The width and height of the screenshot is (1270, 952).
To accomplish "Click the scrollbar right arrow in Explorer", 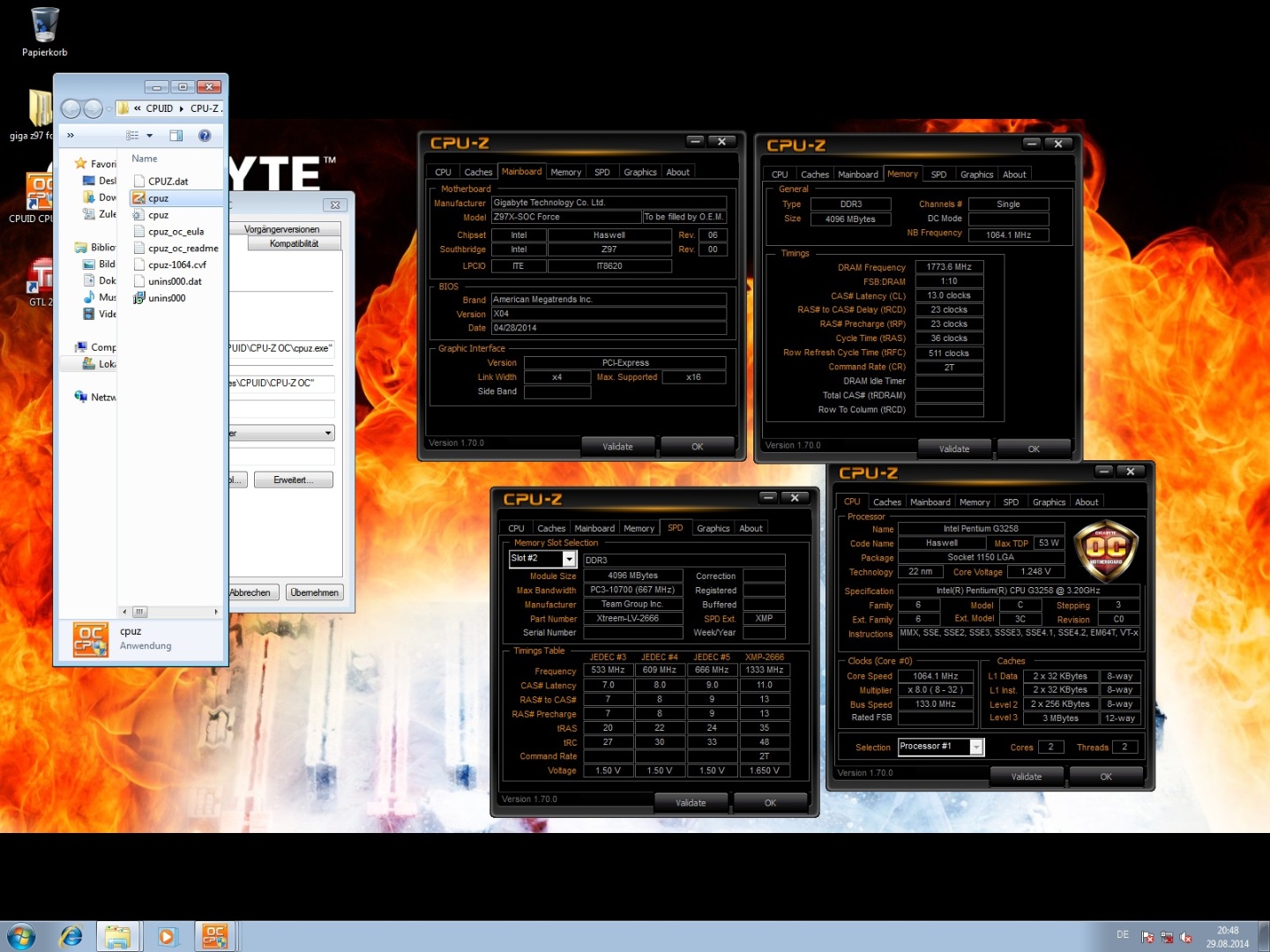I will tap(216, 611).
